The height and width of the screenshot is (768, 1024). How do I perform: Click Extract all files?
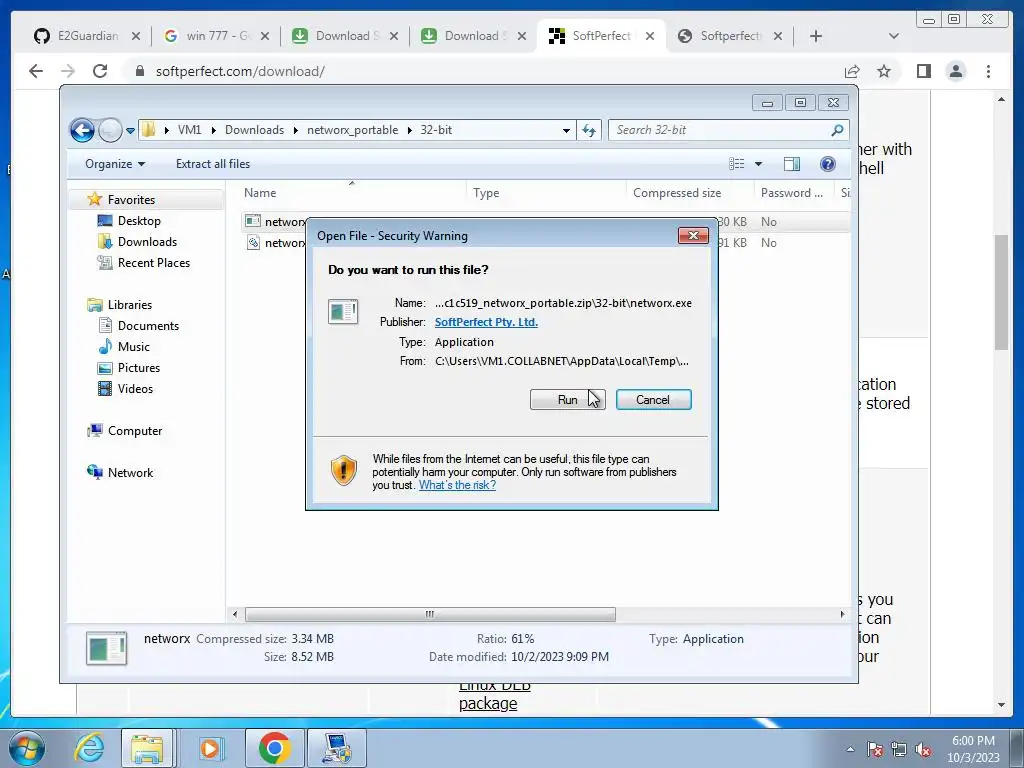click(213, 164)
